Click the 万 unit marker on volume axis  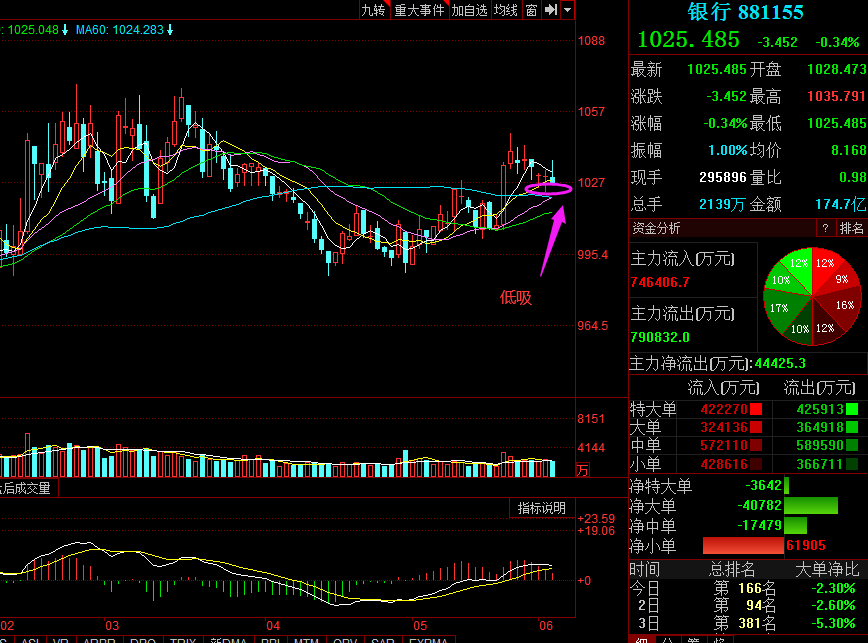coord(583,469)
